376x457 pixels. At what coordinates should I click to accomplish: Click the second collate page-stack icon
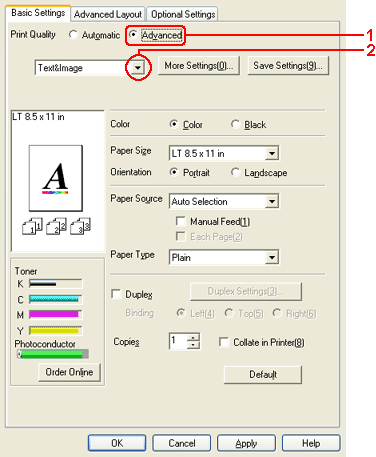pyautogui.click(x=56, y=226)
